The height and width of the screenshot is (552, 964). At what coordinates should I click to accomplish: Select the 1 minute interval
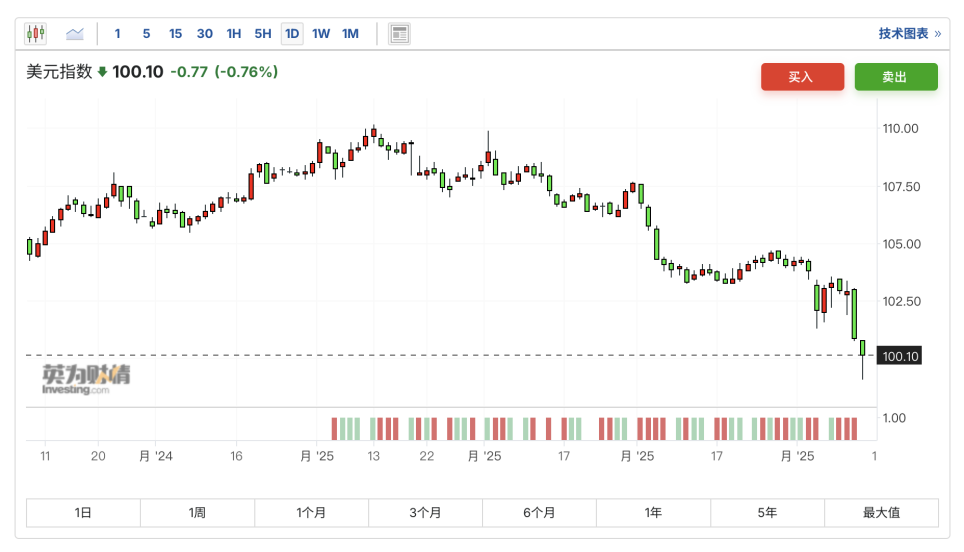[x=117, y=34]
